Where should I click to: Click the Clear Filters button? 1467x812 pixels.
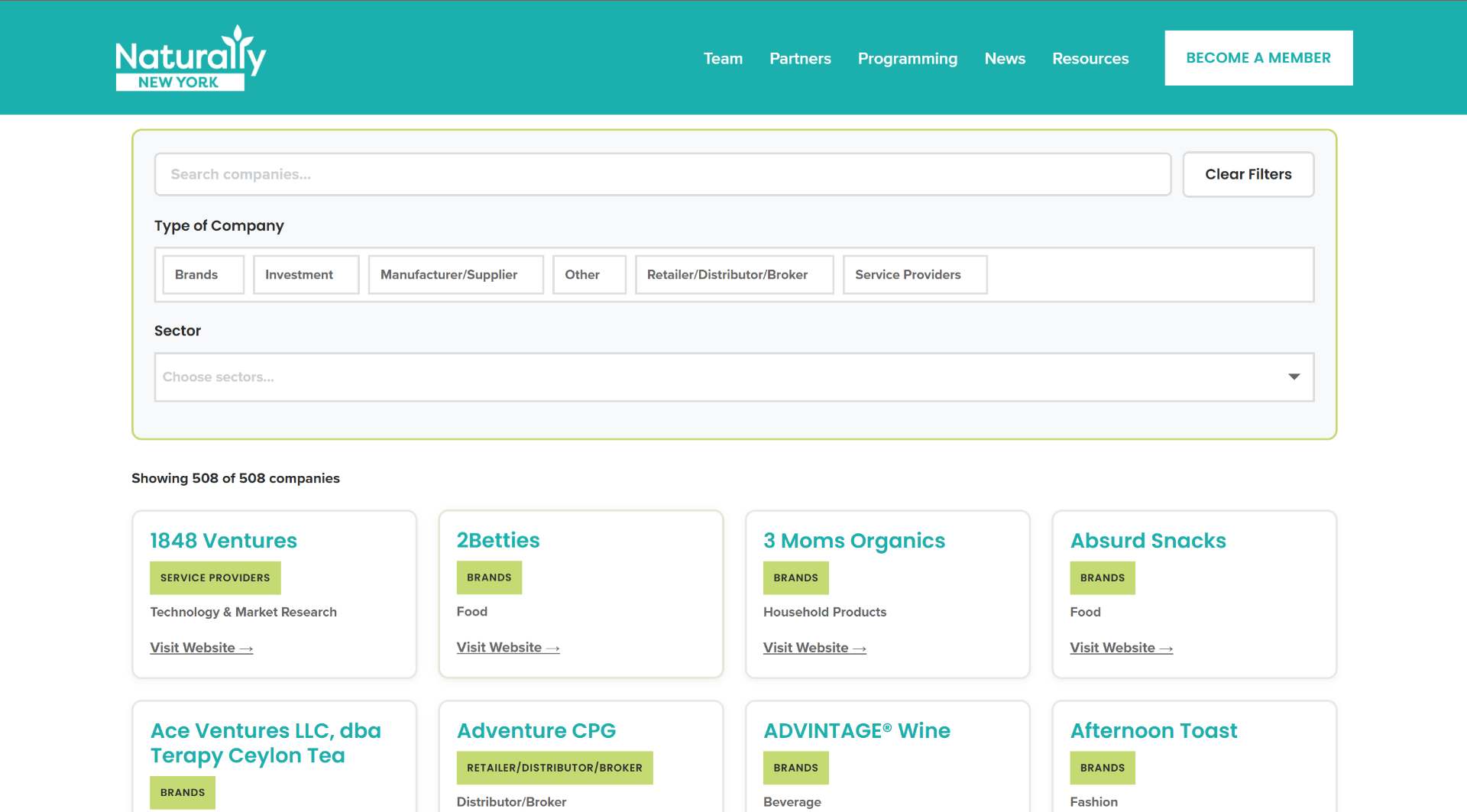point(1248,174)
